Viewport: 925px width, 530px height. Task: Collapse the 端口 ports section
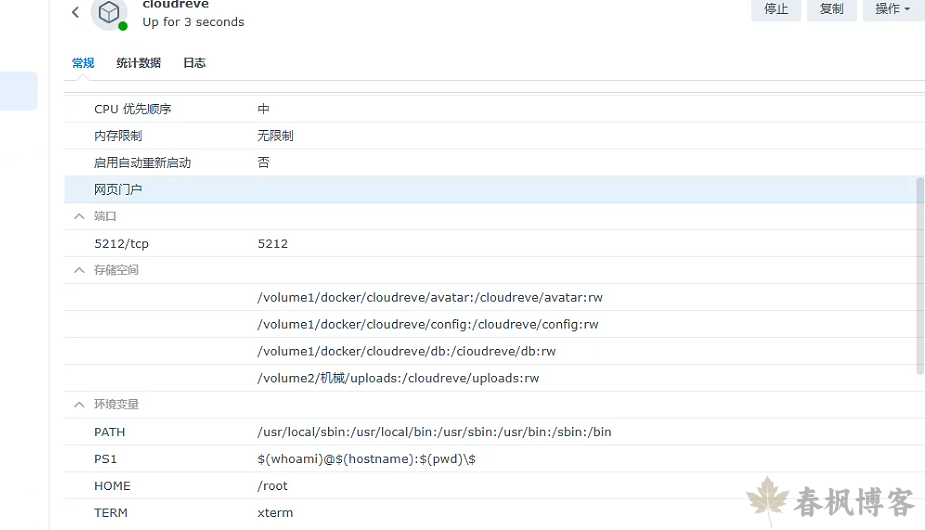[x=79, y=217]
